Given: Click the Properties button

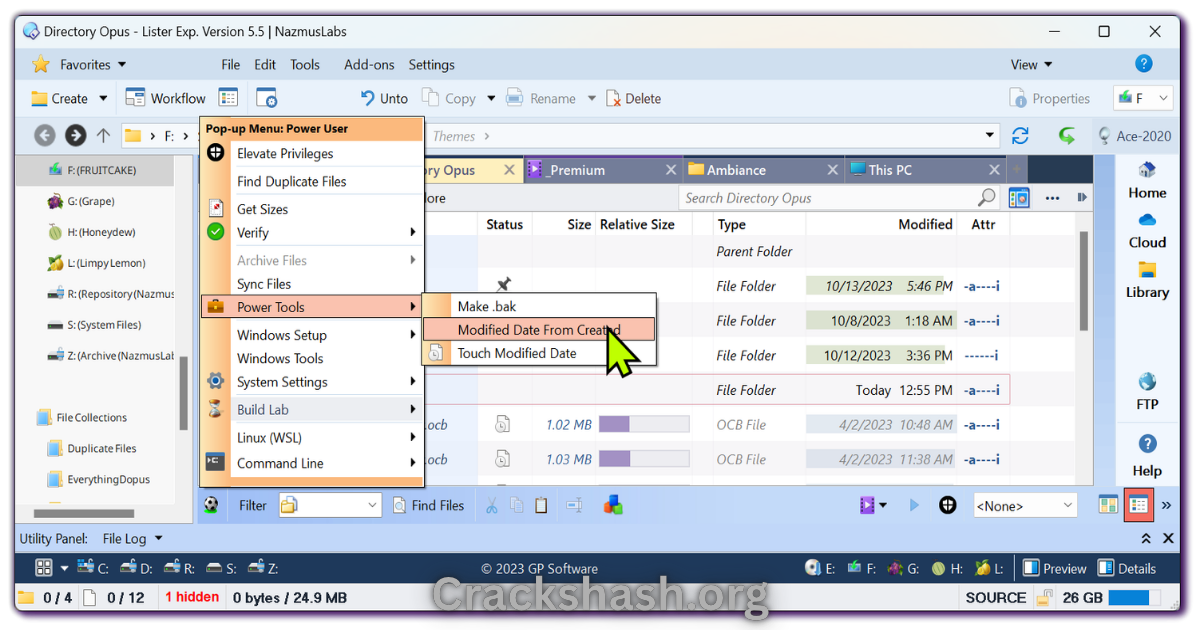Looking at the screenshot, I should [x=1050, y=98].
